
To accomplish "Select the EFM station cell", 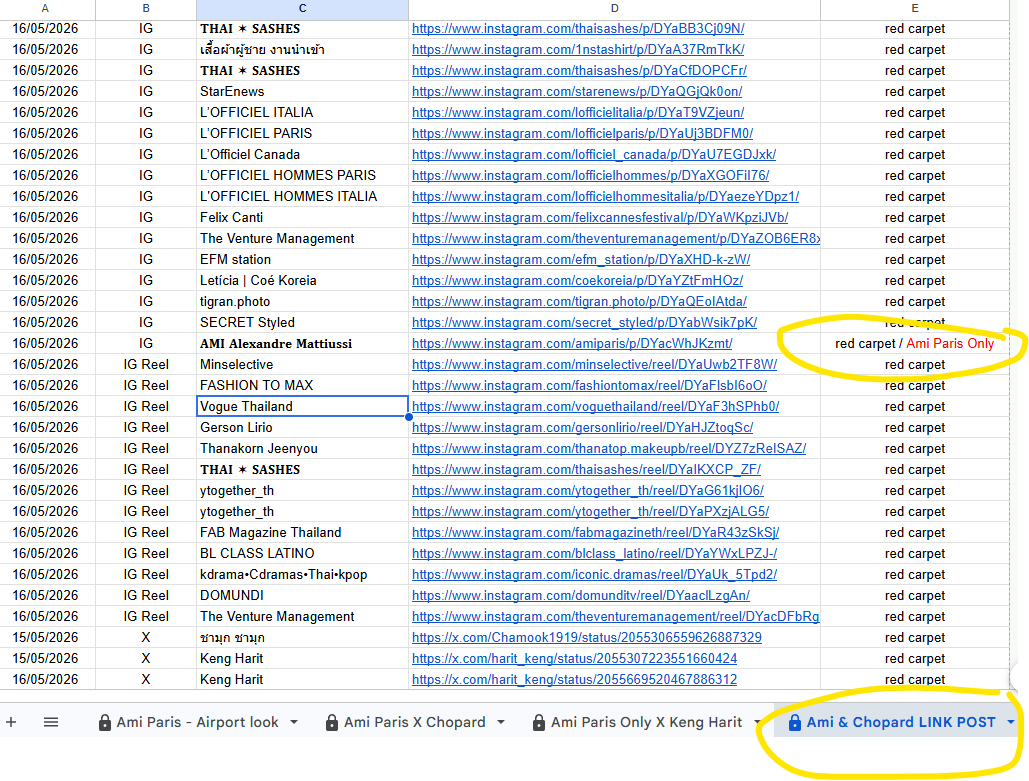I will point(302,259).
